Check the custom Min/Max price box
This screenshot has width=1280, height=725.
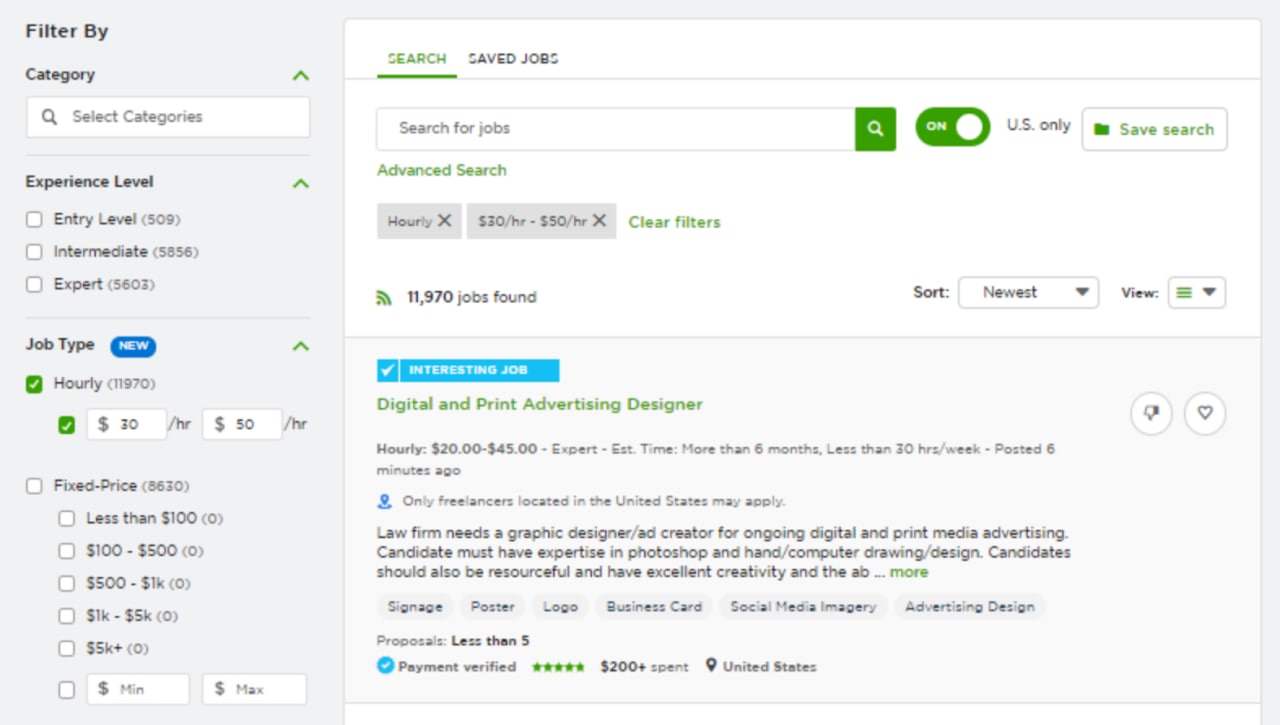[67, 690]
